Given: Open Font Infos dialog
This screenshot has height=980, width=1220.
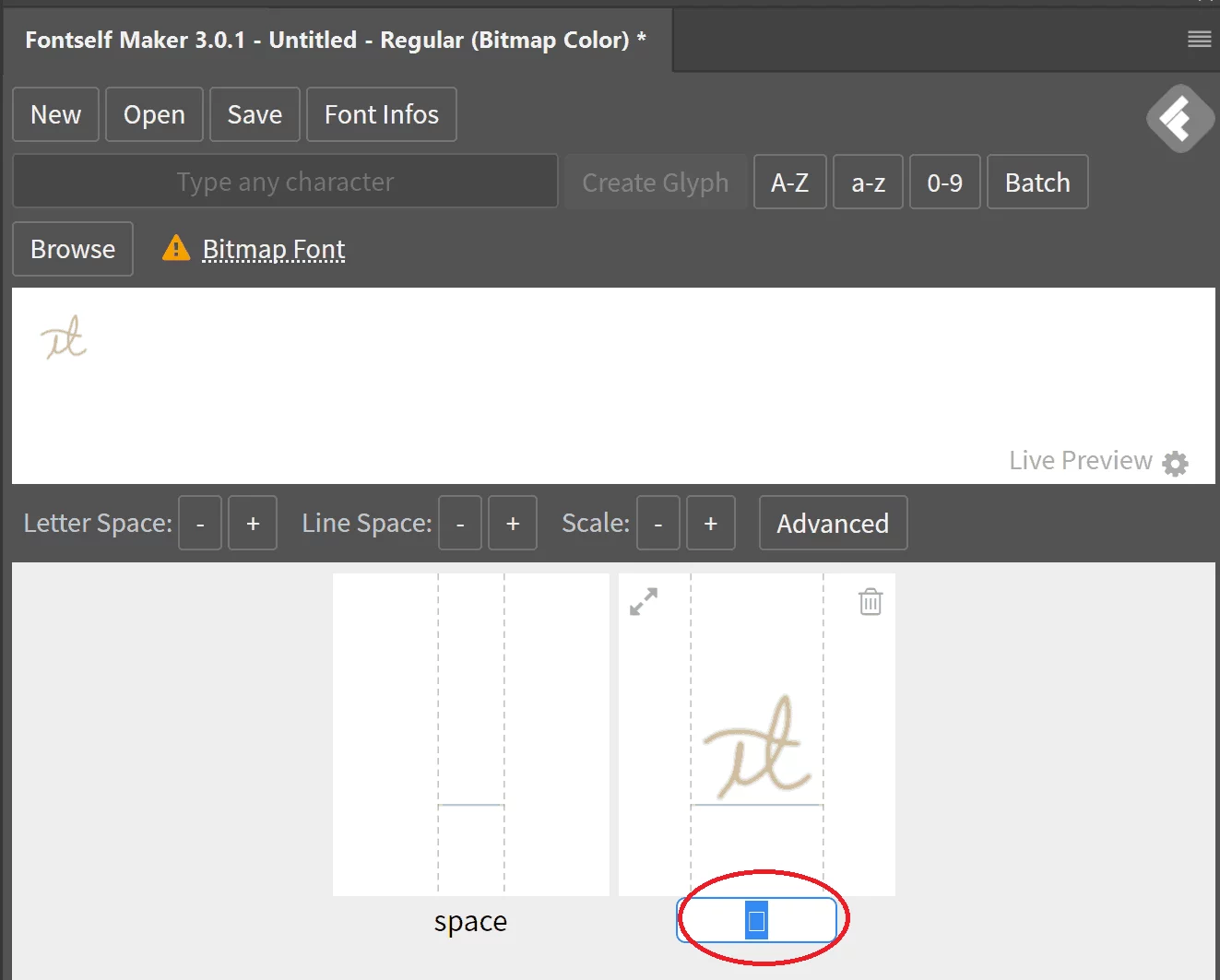Looking at the screenshot, I should (382, 114).
